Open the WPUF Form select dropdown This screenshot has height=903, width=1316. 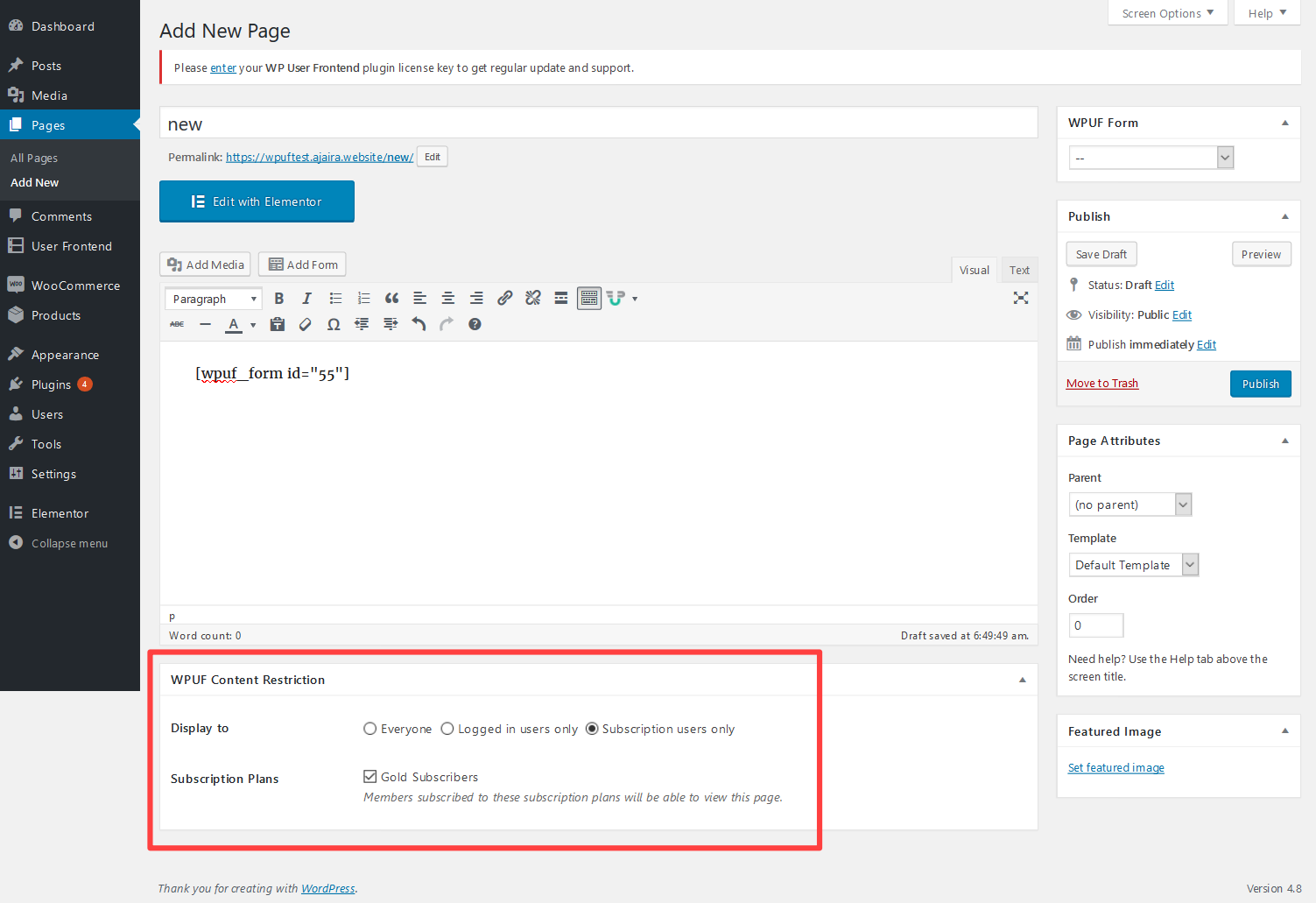[x=1151, y=158]
